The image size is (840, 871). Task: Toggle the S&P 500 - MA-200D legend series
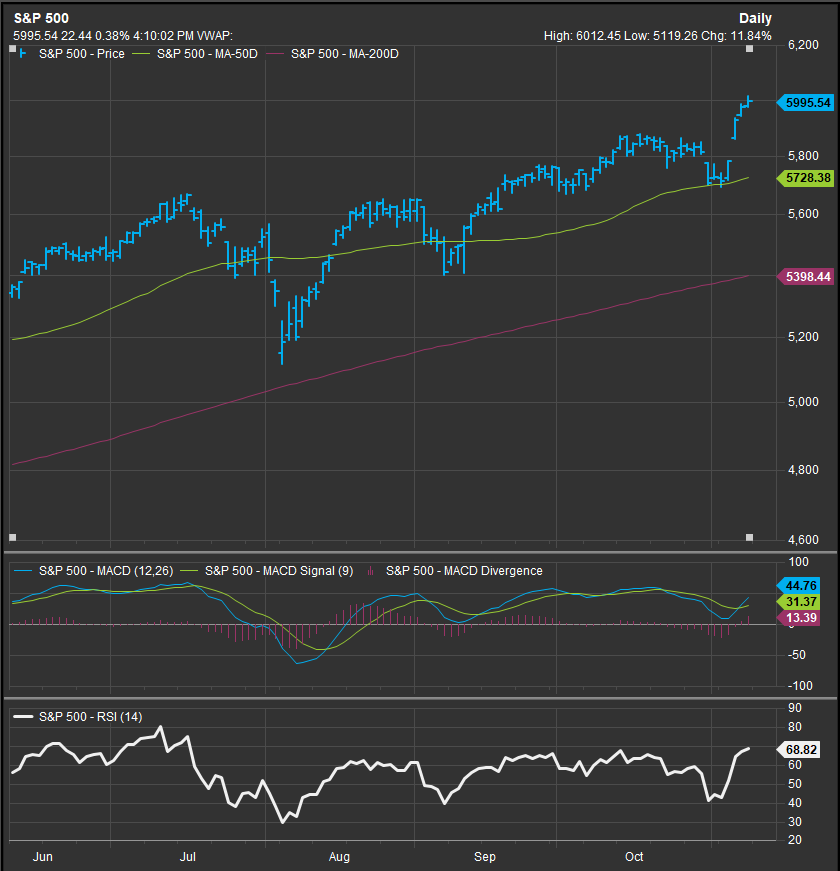click(344, 54)
